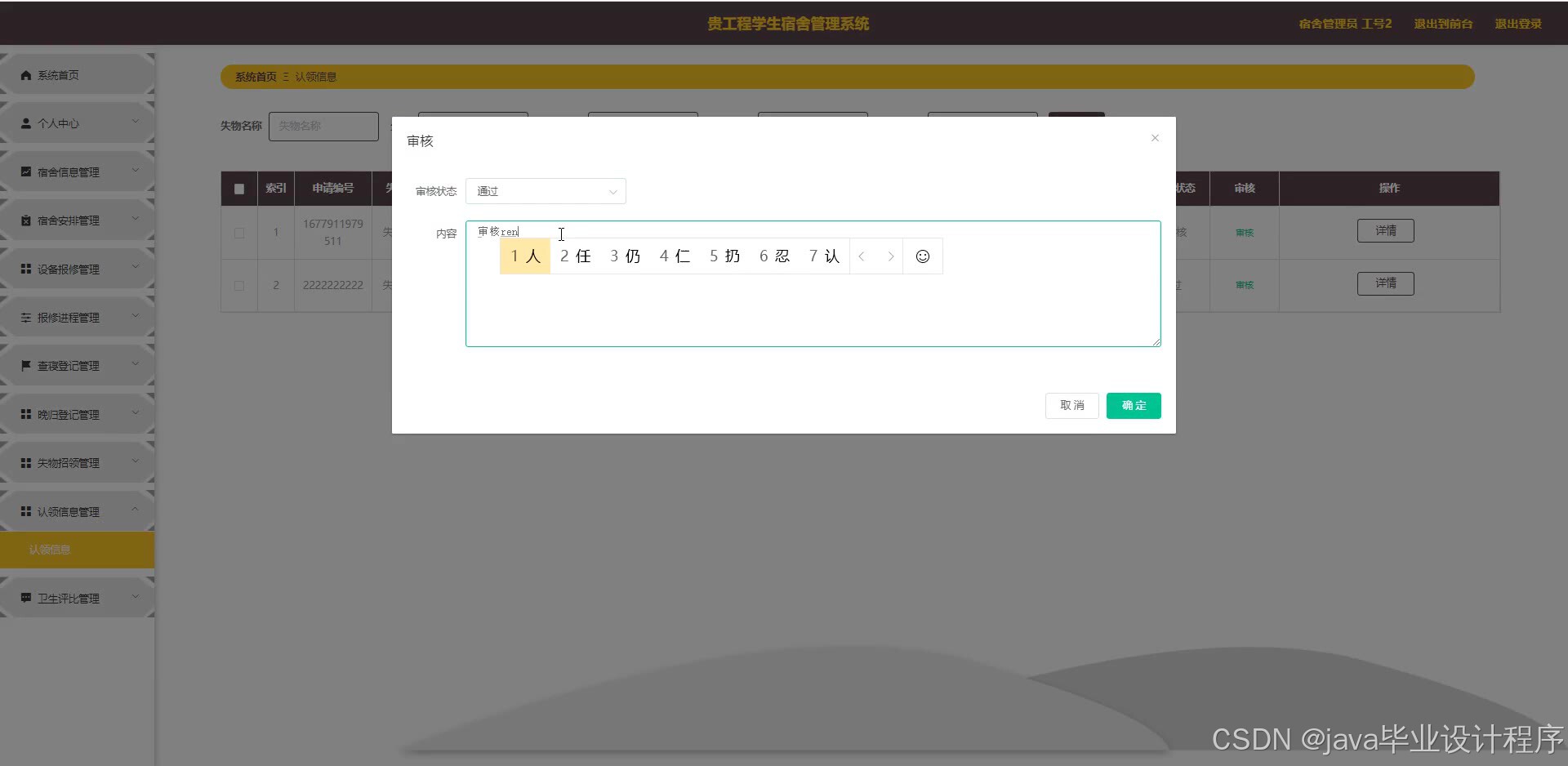The width and height of the screenshot is (1568, 766).
Task: Click the 确定 button in dialog
Action: pyautogui.click(x=1134, y=406)
